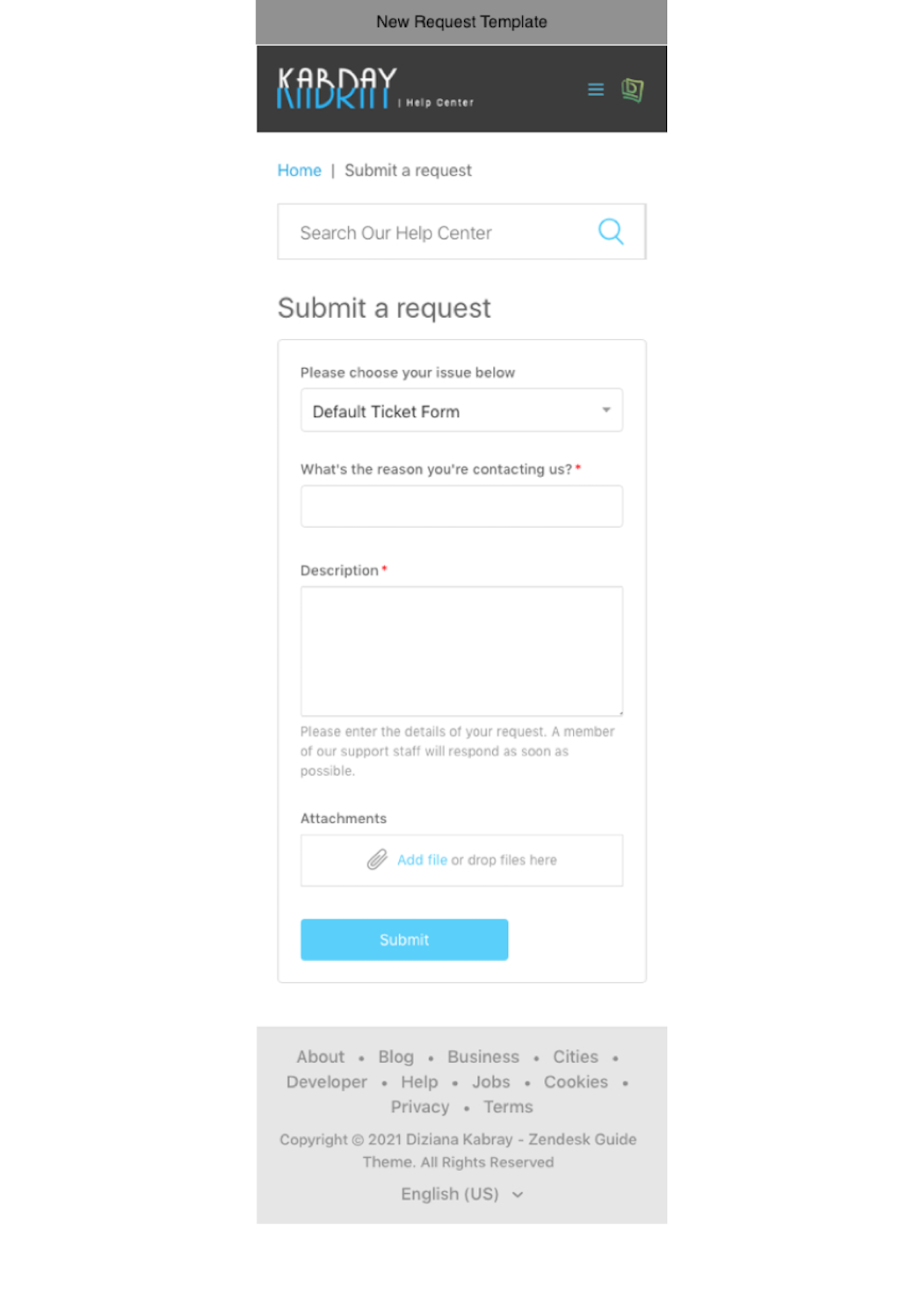Open the About footer link
The image size is (906, 1316).
pos(320,1057)
